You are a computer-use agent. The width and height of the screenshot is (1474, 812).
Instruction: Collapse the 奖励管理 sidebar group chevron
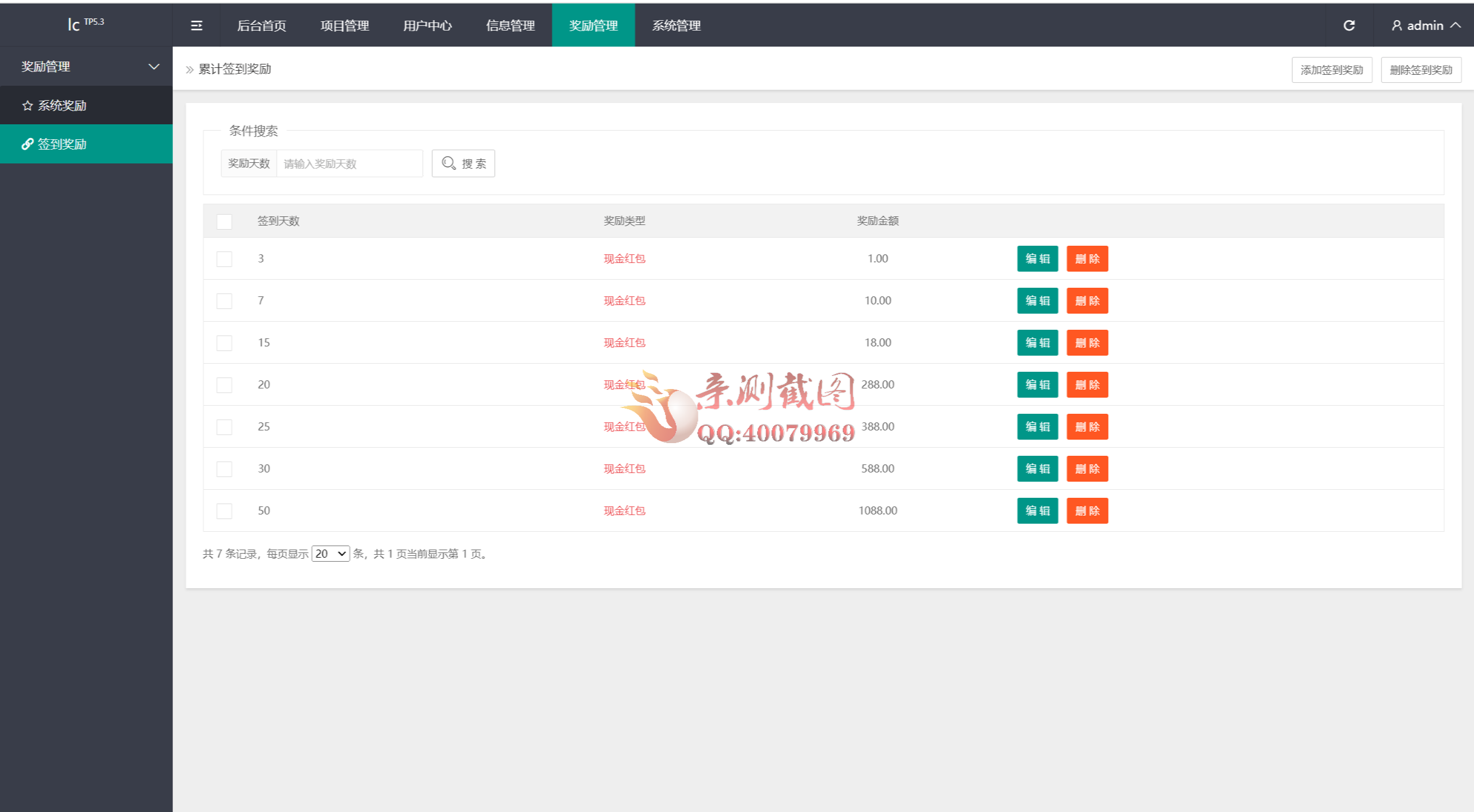click(x=154, y=67)
